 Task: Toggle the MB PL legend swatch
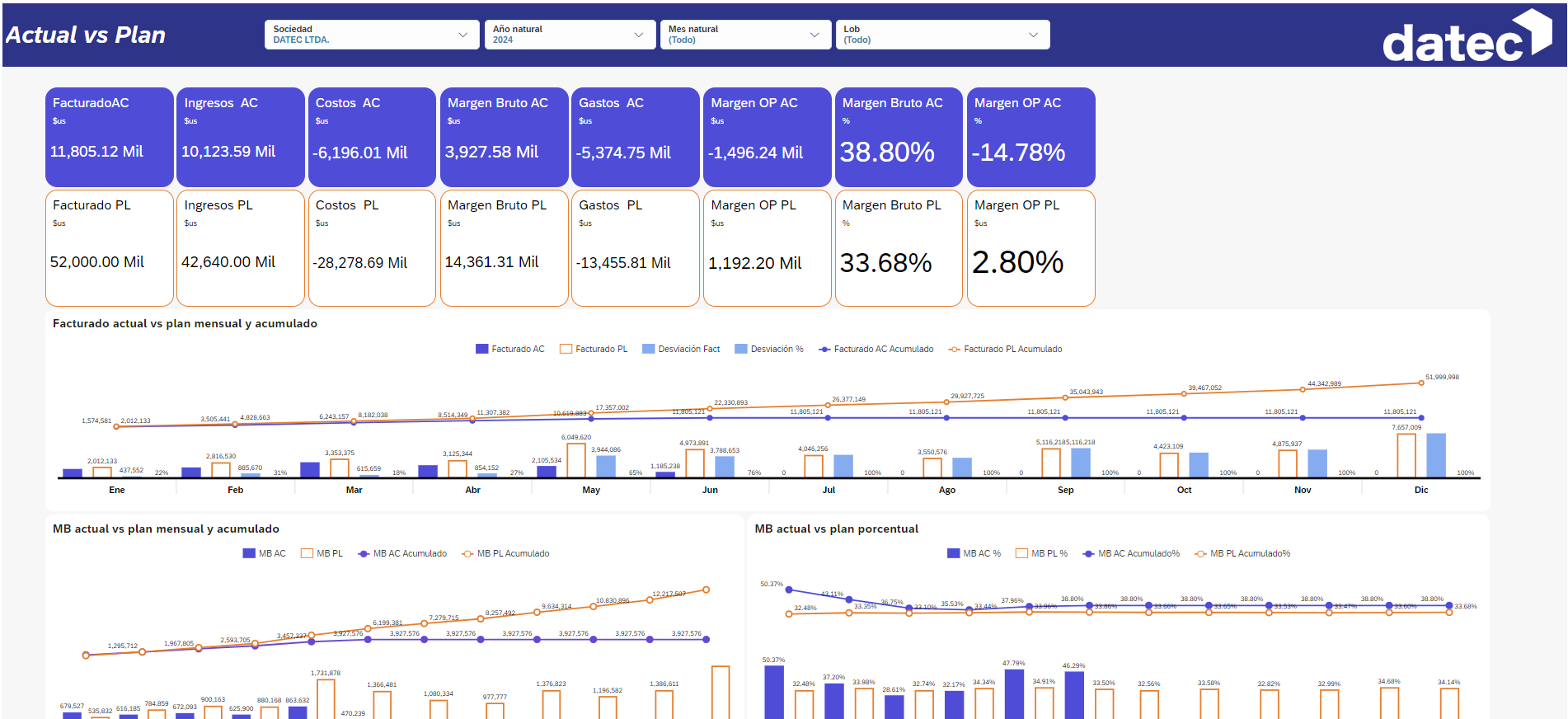click(307, 553)
